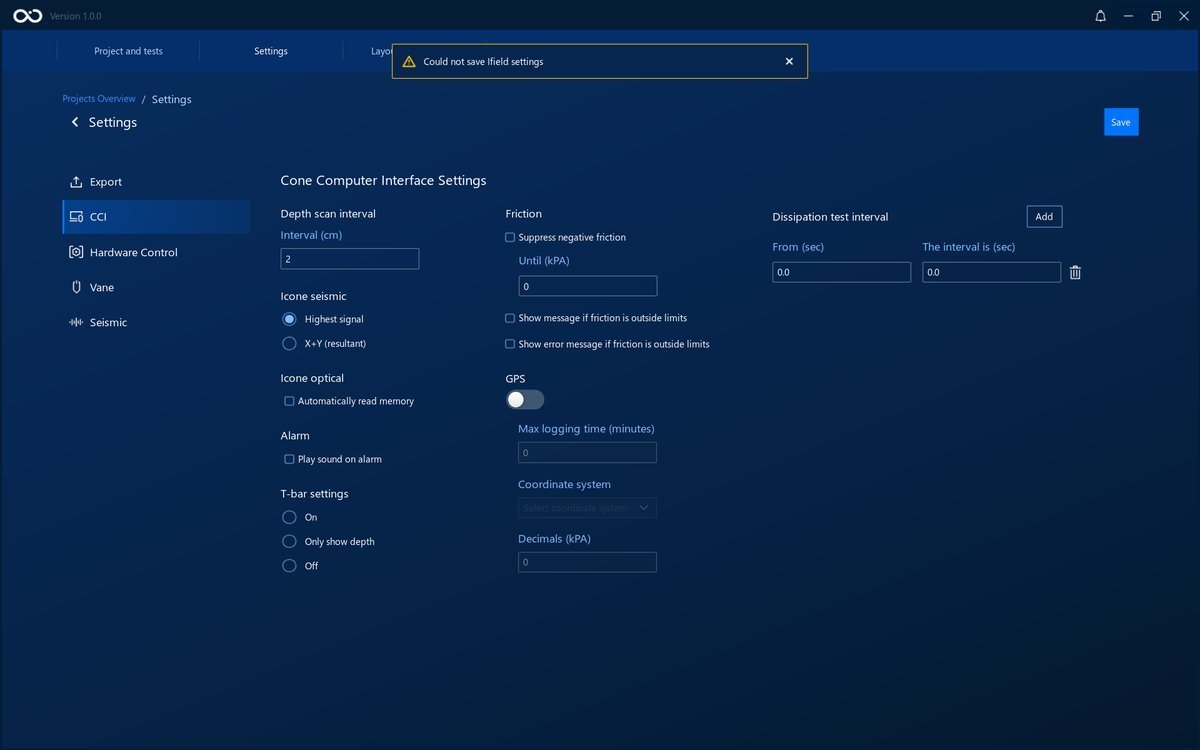Add a dissipation test interval
1200x750 pixels.
[x=1044, y=216]
